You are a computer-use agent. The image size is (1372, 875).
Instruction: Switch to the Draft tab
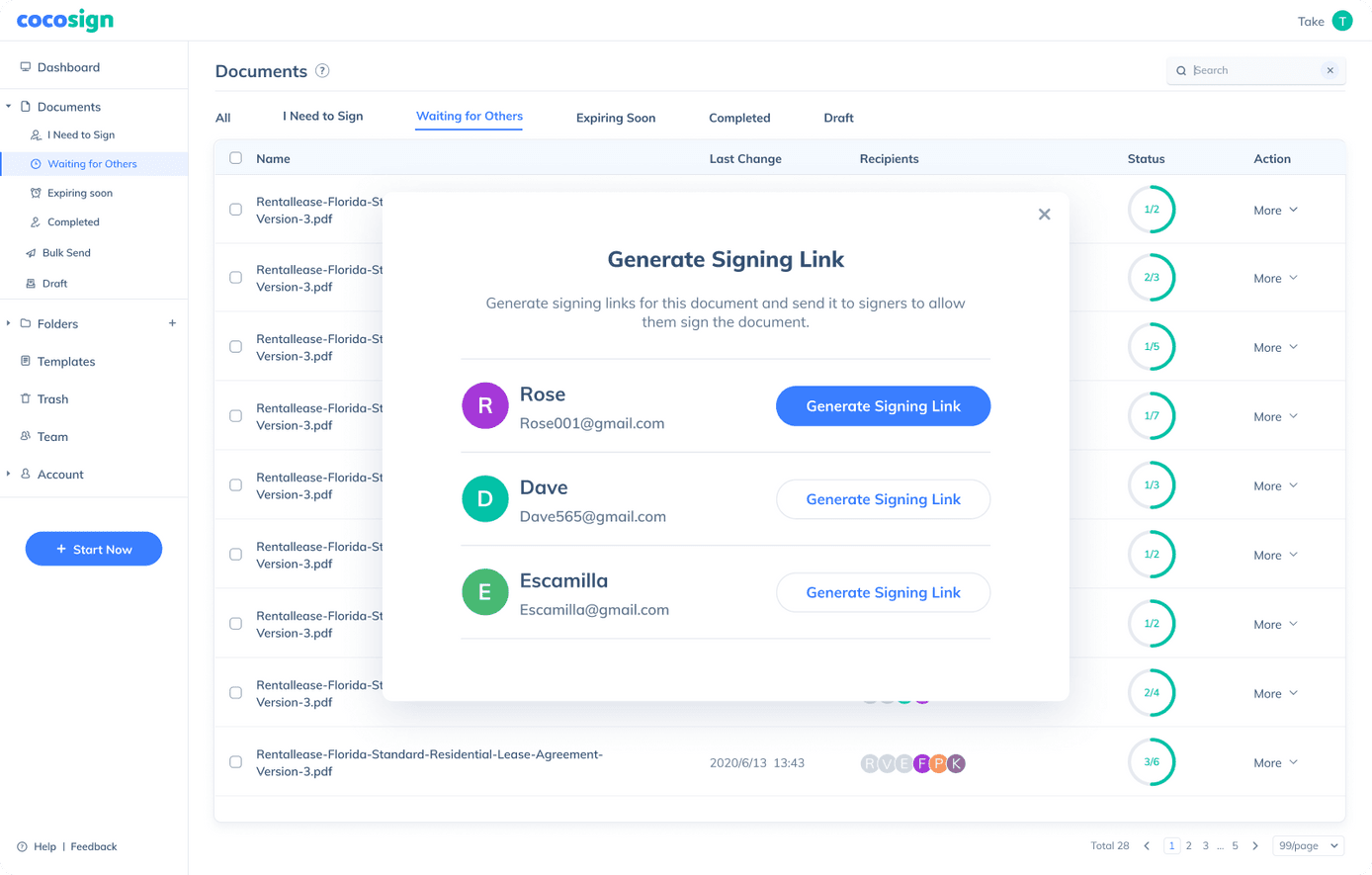tap(838, 118)
